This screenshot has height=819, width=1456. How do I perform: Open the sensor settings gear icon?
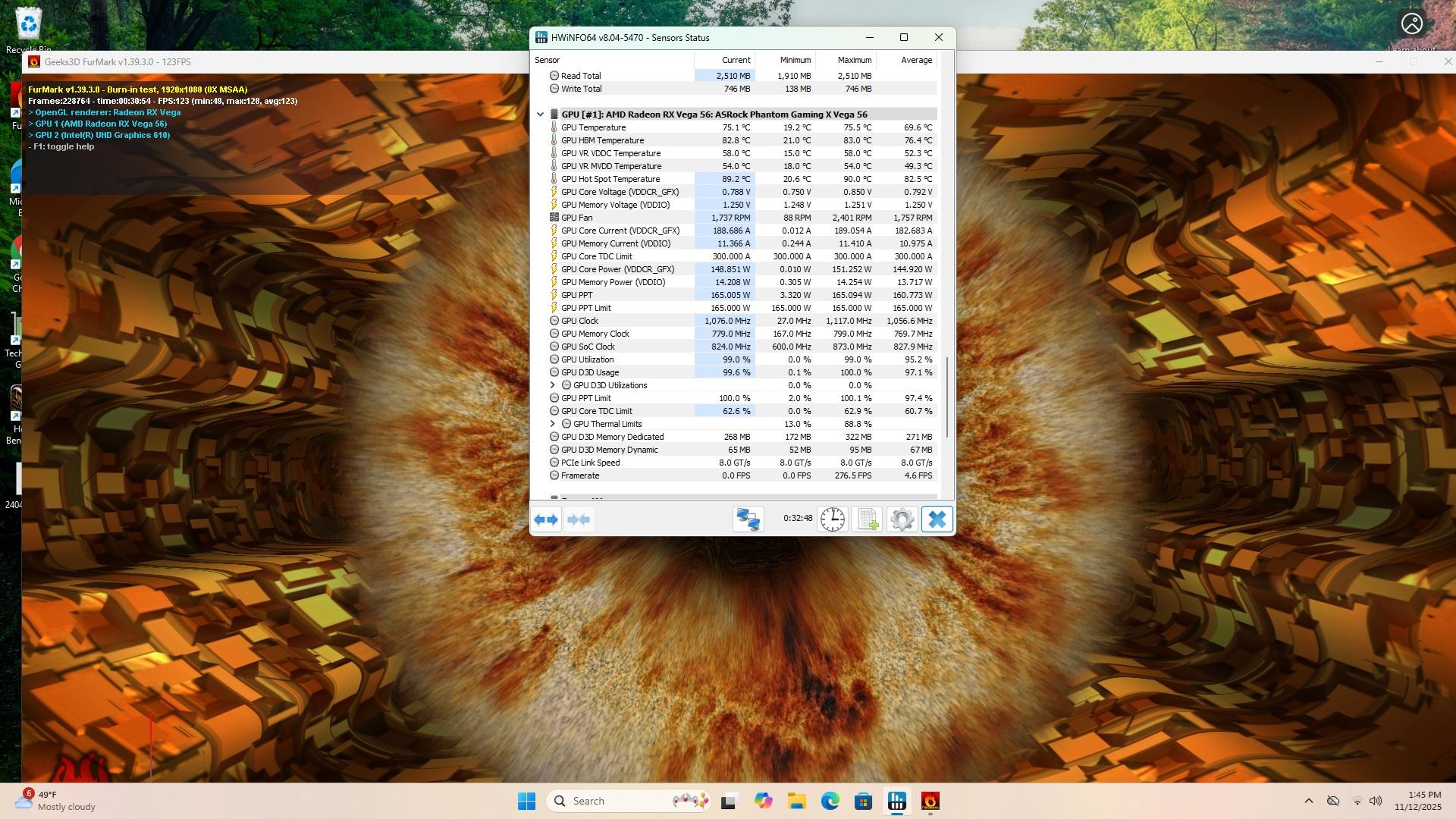[902, 519]
